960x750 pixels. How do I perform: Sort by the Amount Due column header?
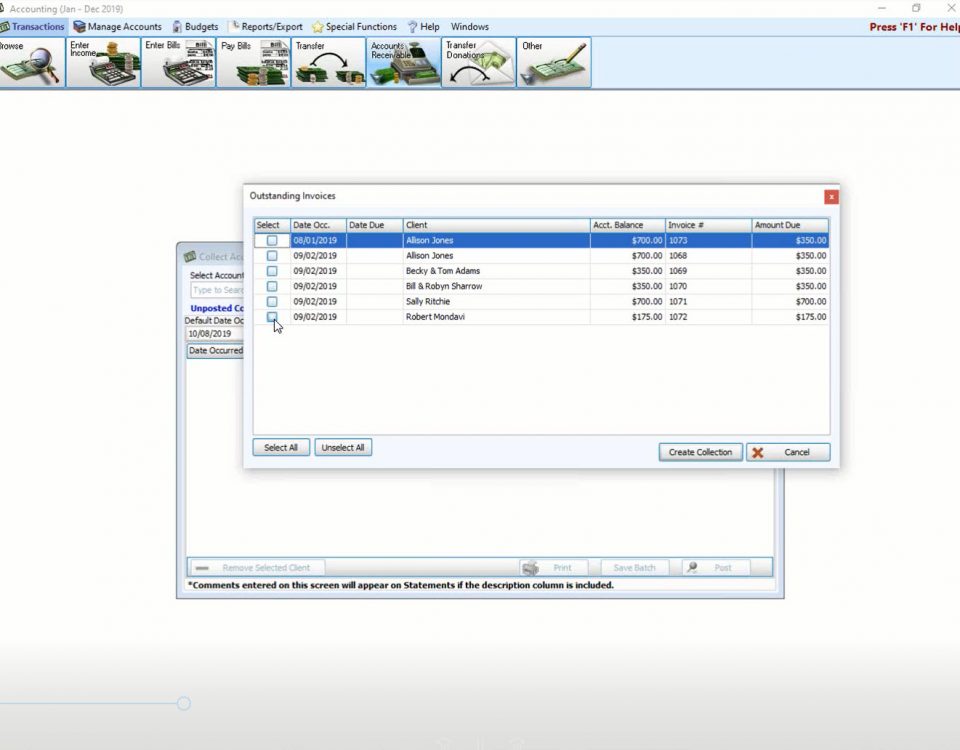(790, 225)
